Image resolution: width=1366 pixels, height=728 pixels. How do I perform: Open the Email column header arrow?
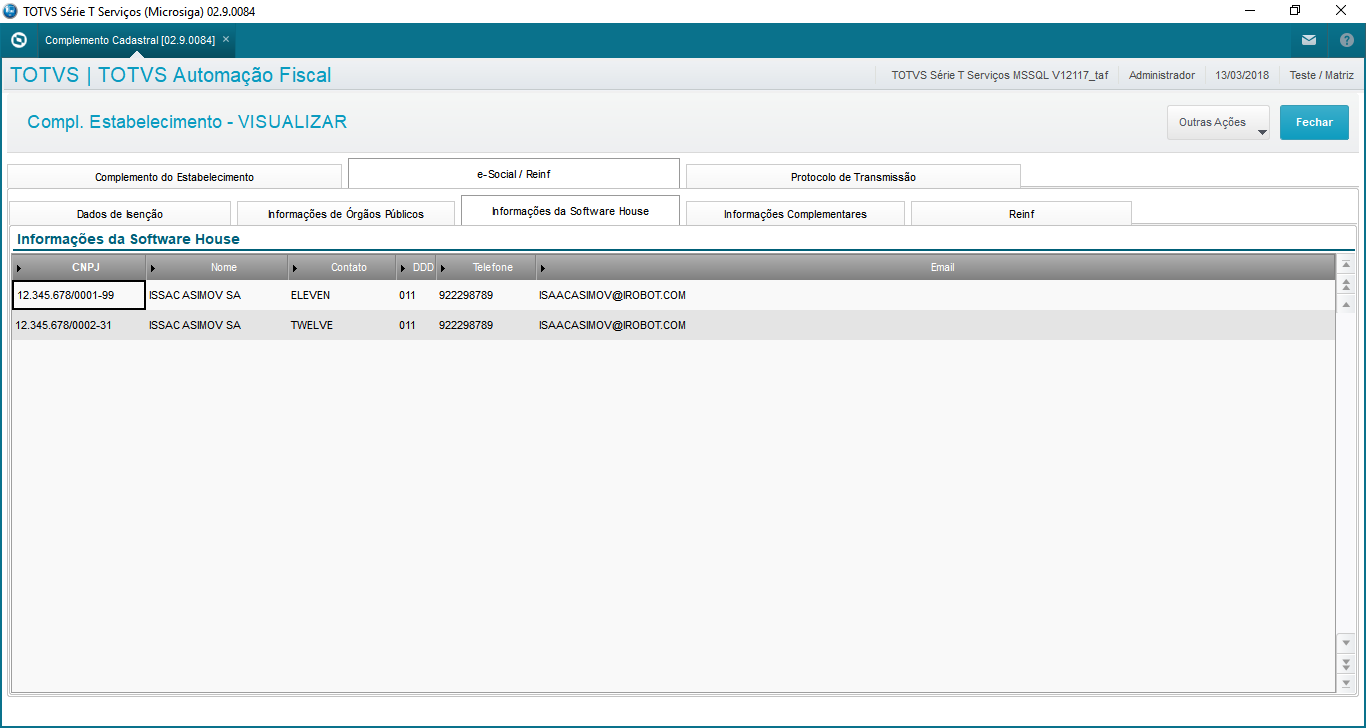[542, 268]
